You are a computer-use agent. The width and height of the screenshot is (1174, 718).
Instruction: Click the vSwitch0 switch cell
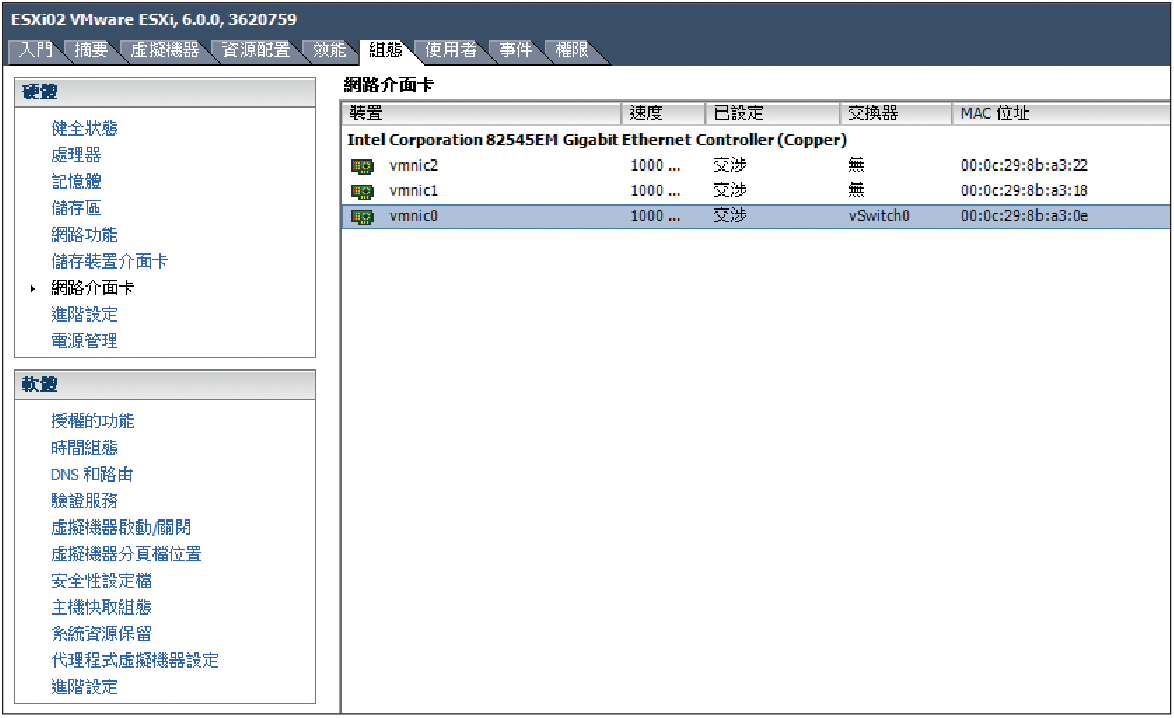pyautogui.click(x=879, y=216)
